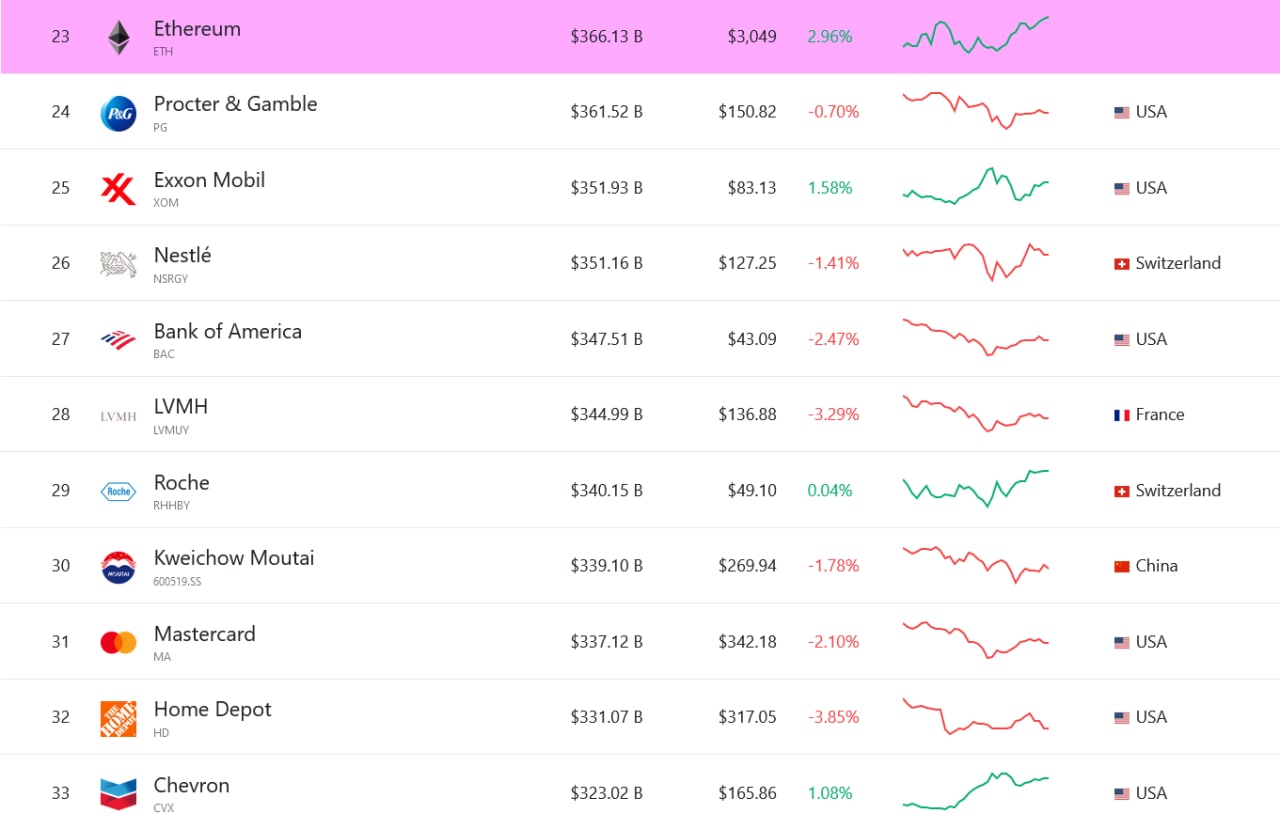Click the Ethereum 30-day price sparkline

pyautogui.click(x=975, y=35)
